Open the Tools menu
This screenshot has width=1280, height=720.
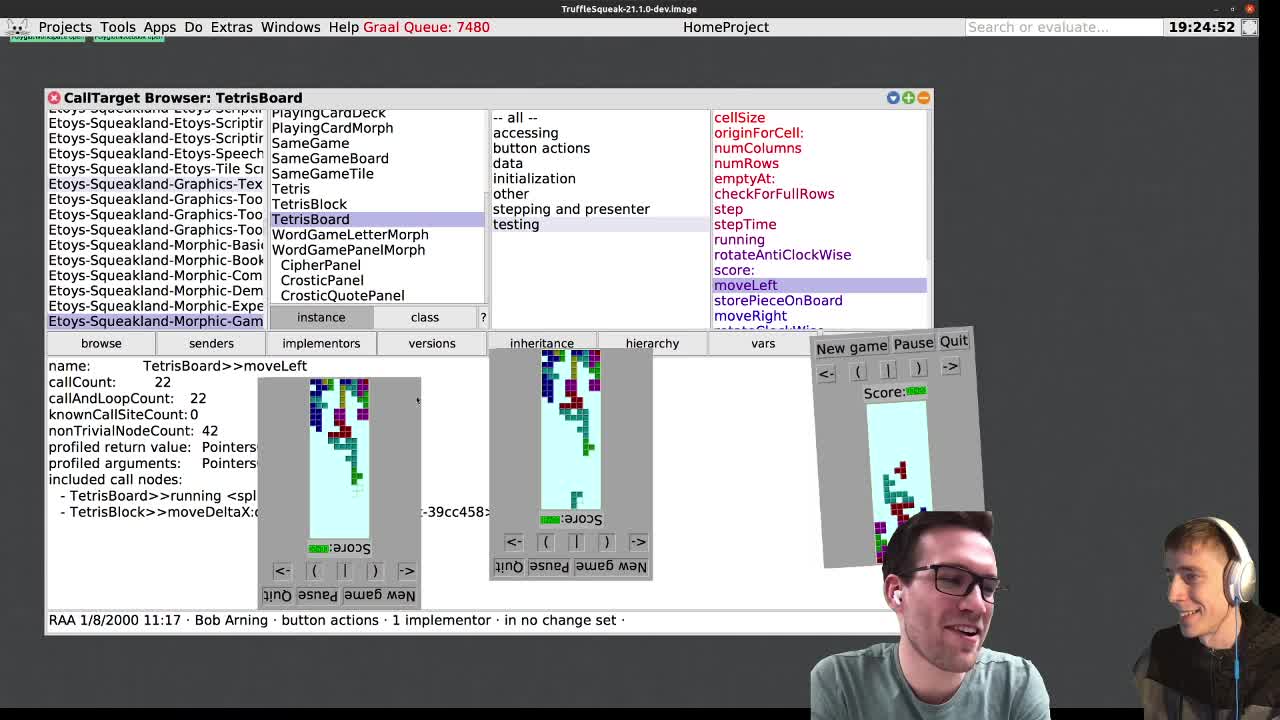[117, 27]
